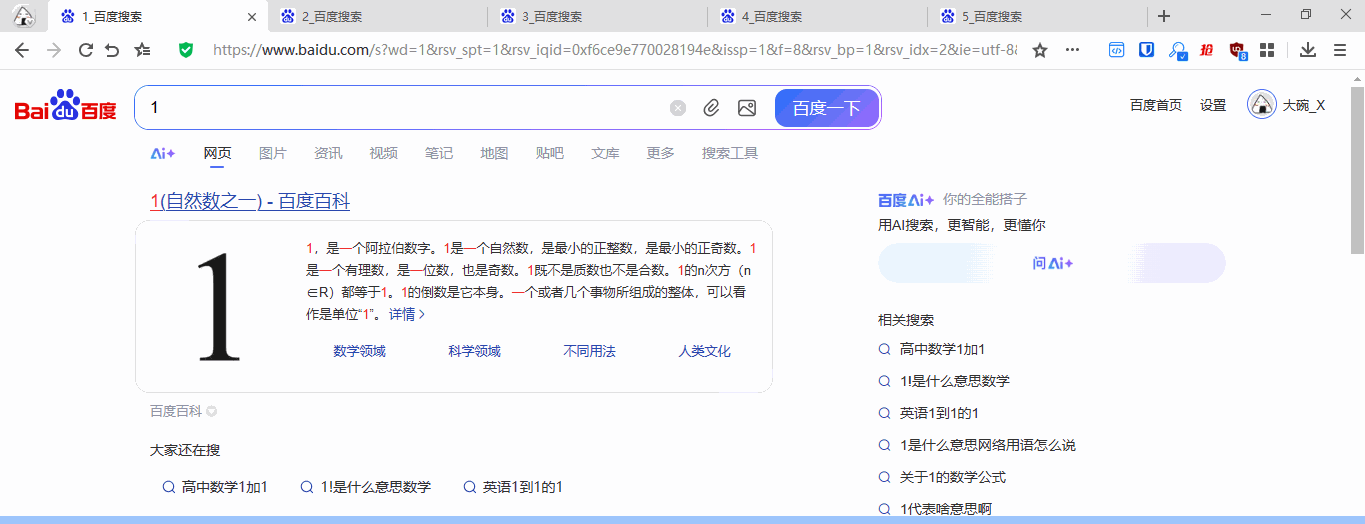Open the bookmarks list icon
This screenshot has height=524, width=1365.
(x=143, y=50)
